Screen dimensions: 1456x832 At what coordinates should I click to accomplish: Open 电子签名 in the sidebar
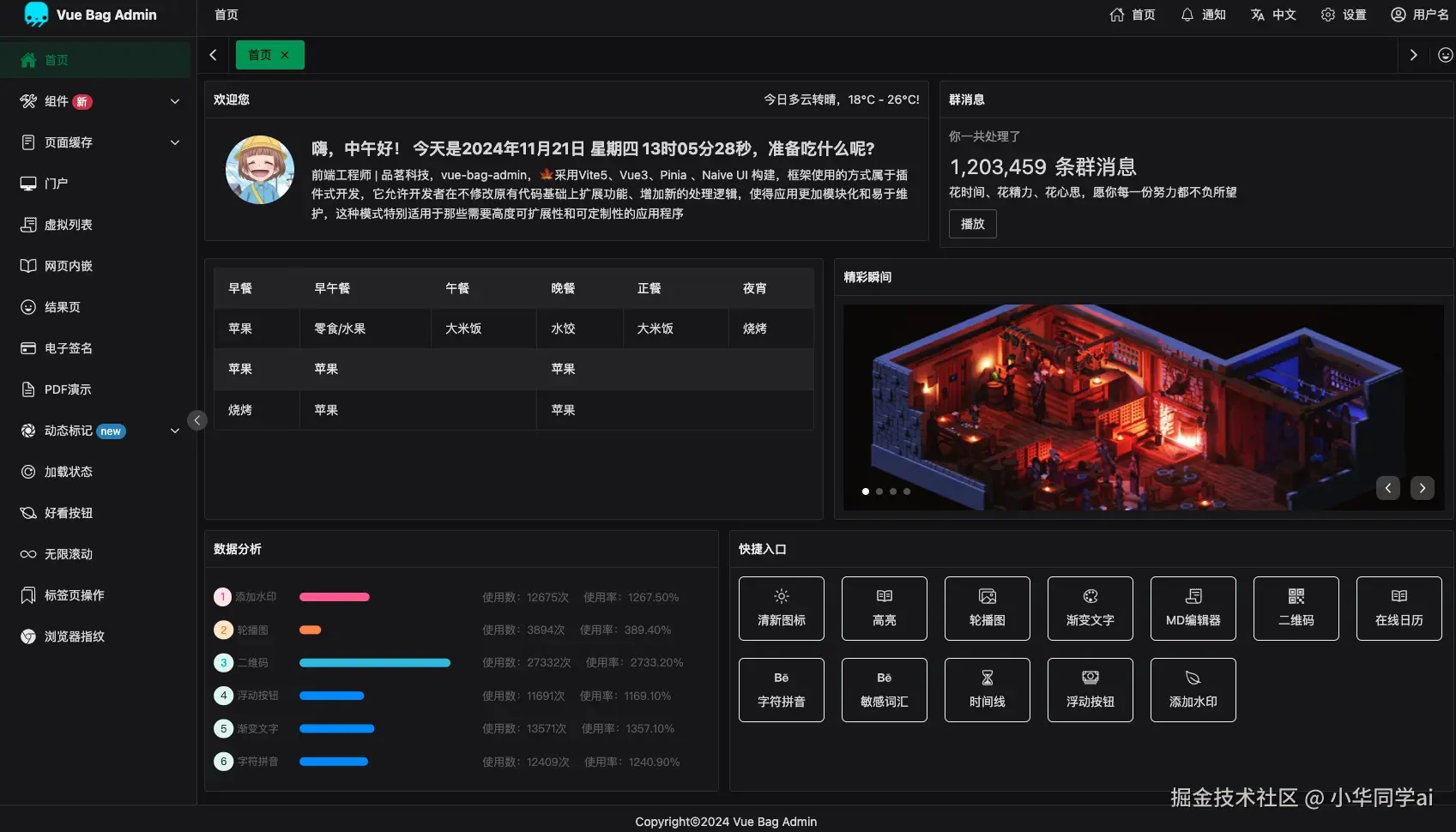pos(95,348)
